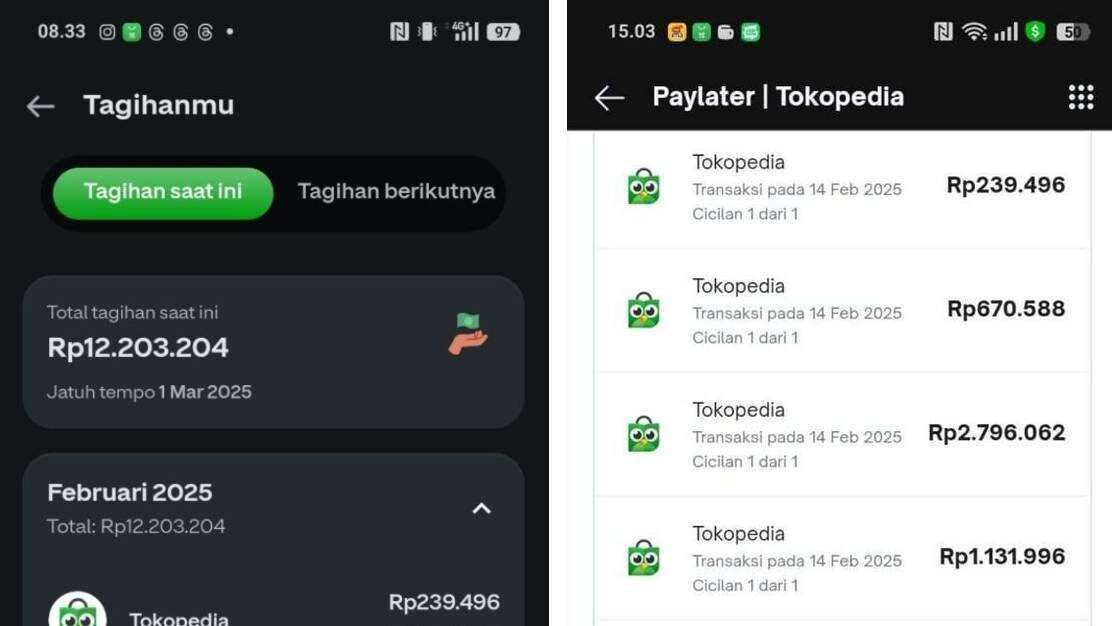
Task: Tap the hand holding money icon
Action: [x=468, y=334]
